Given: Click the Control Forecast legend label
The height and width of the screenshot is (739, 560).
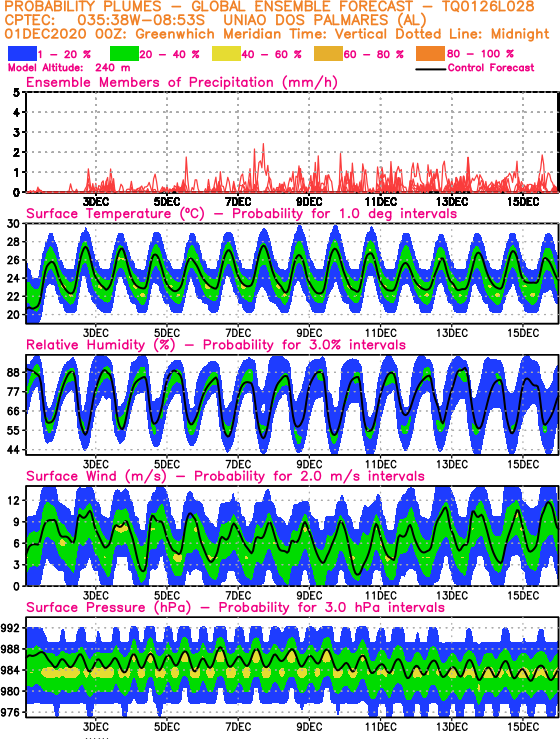Looking at the screenshot, I should (x=491, y=68).
